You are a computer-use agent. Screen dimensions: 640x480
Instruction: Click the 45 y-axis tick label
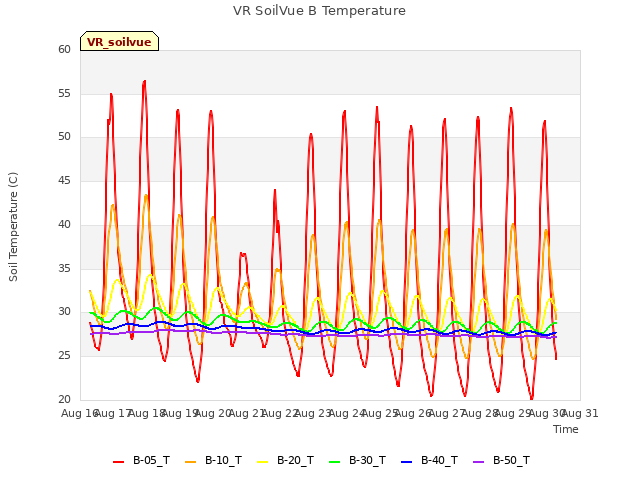tap(64, 180)
